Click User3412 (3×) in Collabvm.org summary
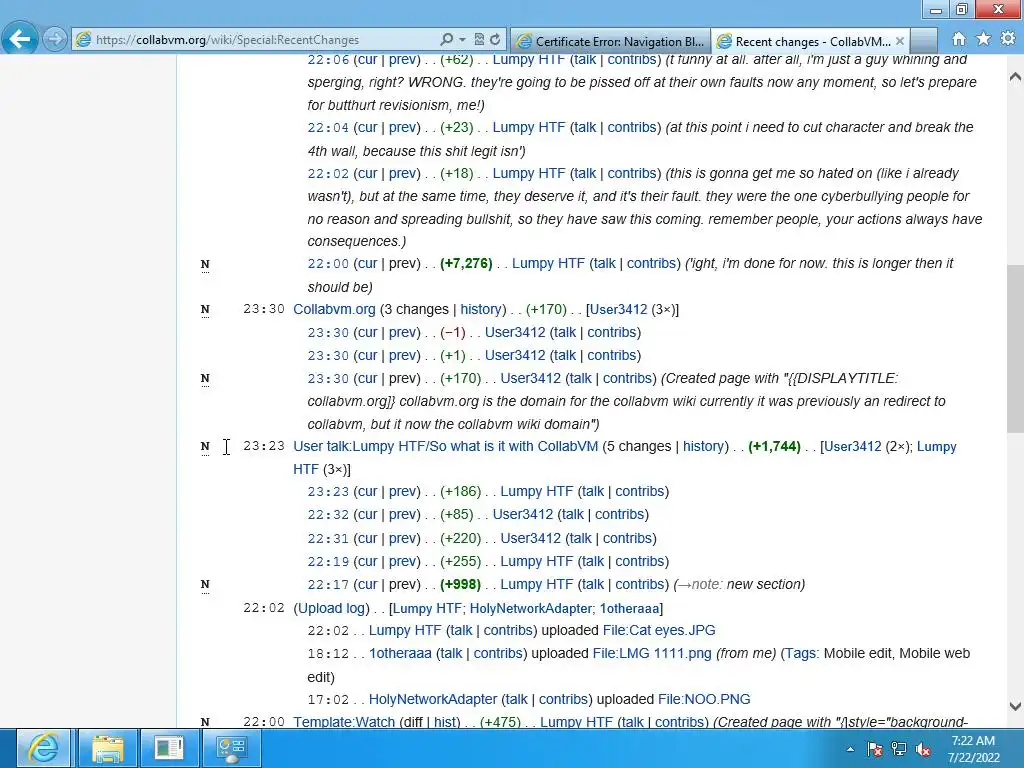Image resolution: width=1024 pixels, height=768 pixels. point(618,309)
